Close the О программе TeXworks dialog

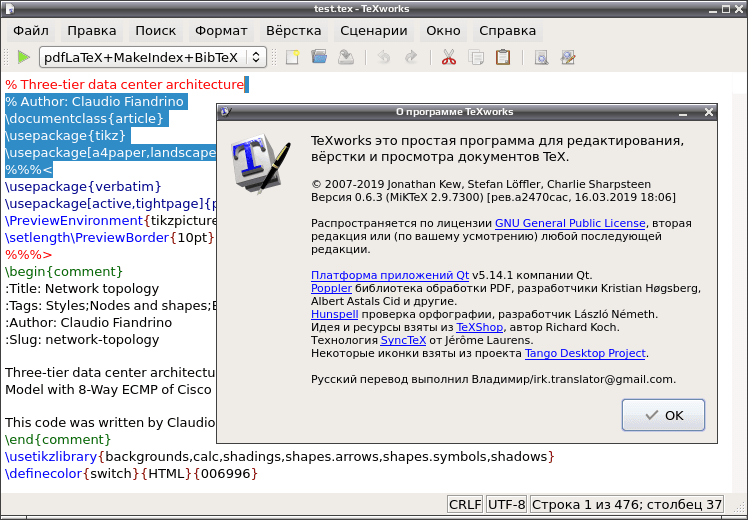click(708, 112)
